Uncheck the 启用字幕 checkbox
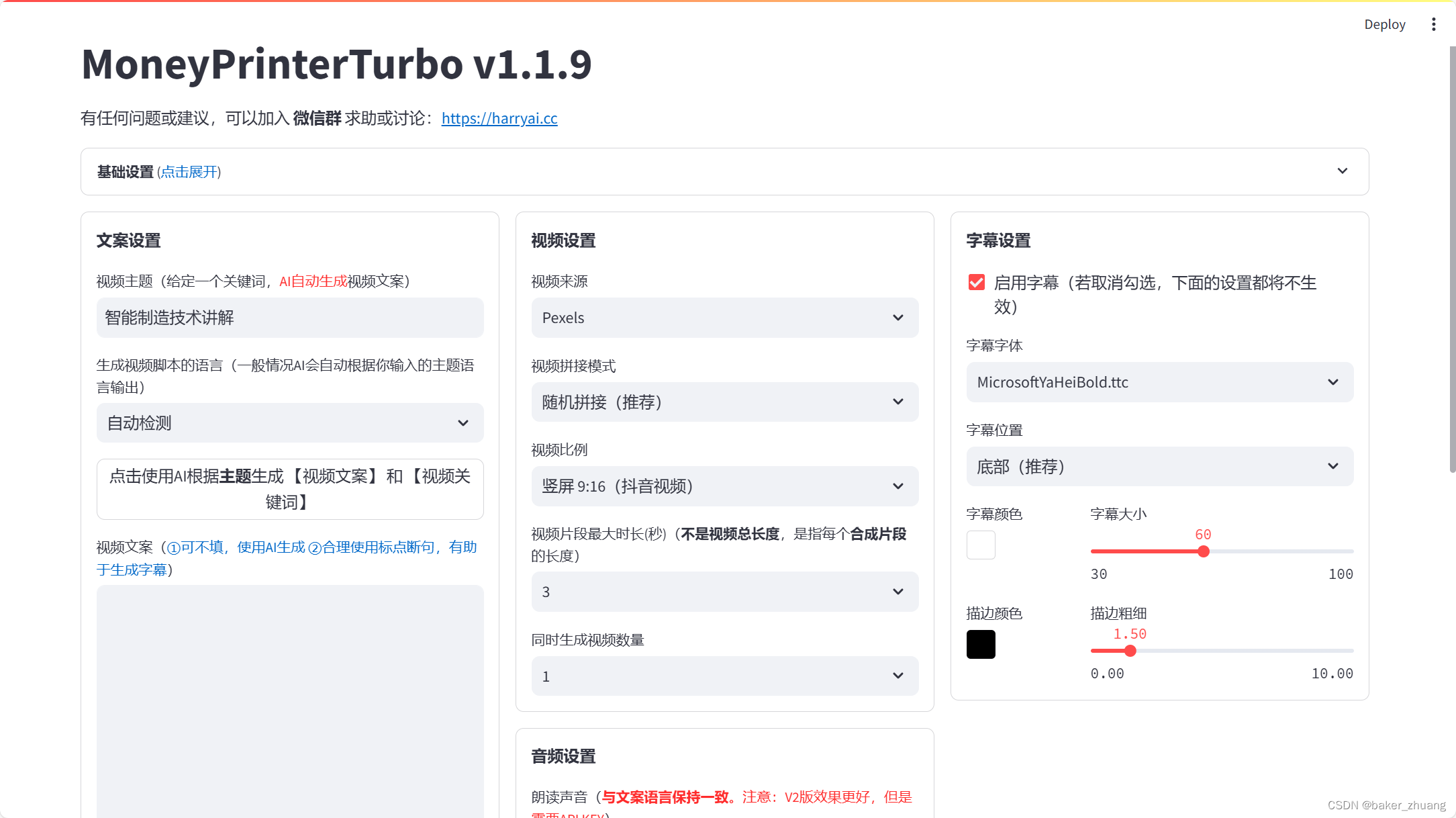 (x=977, y=283)
